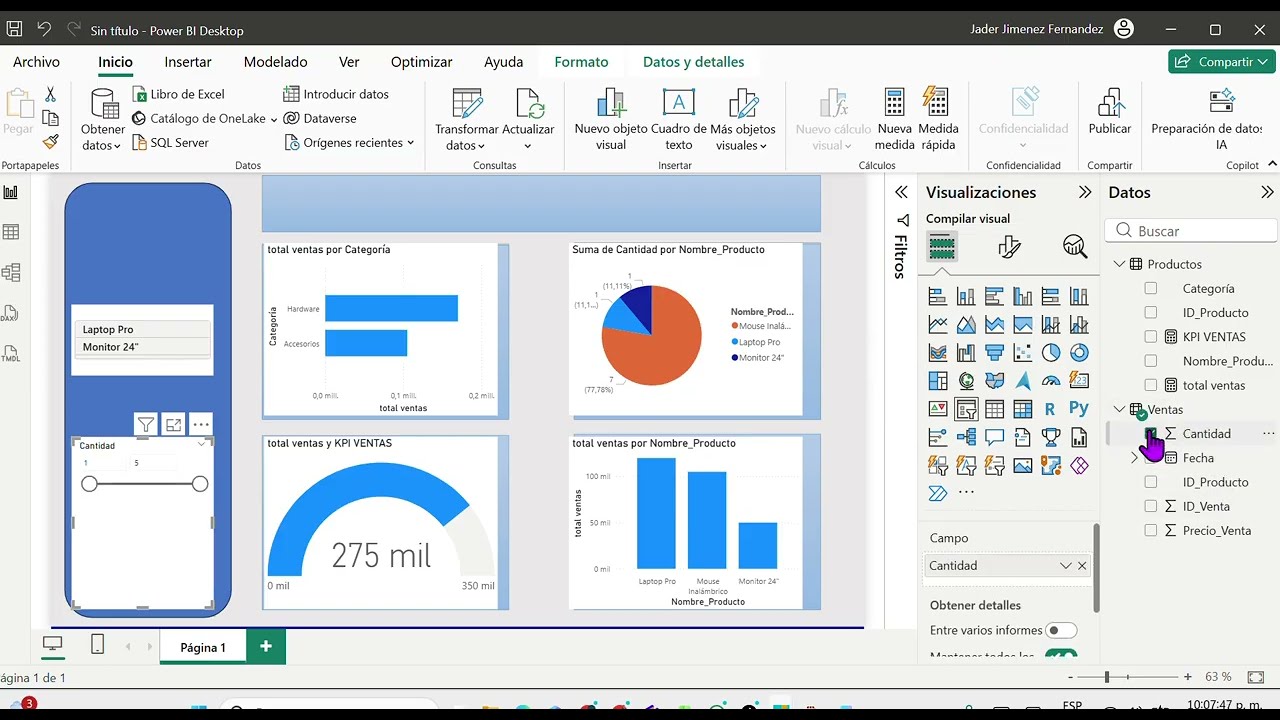This screenshot has height=720, width=1280.
Task: Open the Analytics pane magnifier icon
Action: [1075, 247]
